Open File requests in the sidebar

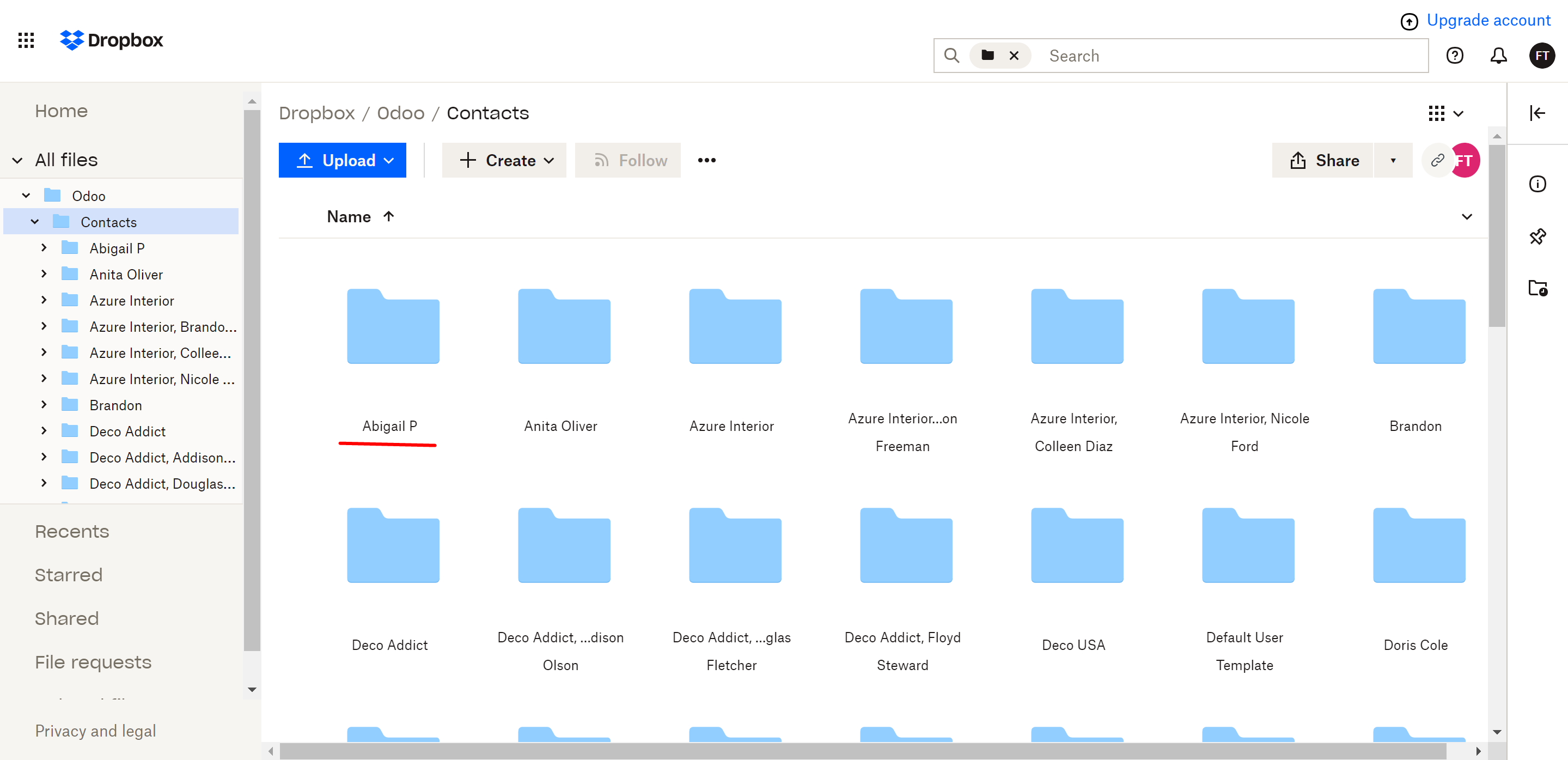pos(93,662)
